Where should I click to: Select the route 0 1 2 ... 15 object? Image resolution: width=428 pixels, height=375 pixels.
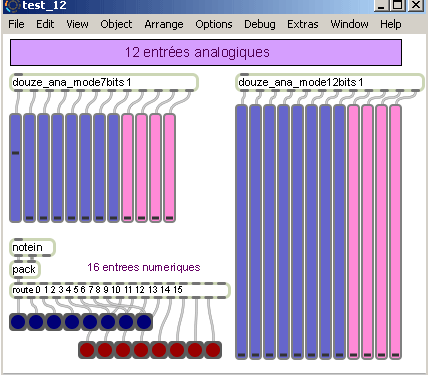click(120, 290)
